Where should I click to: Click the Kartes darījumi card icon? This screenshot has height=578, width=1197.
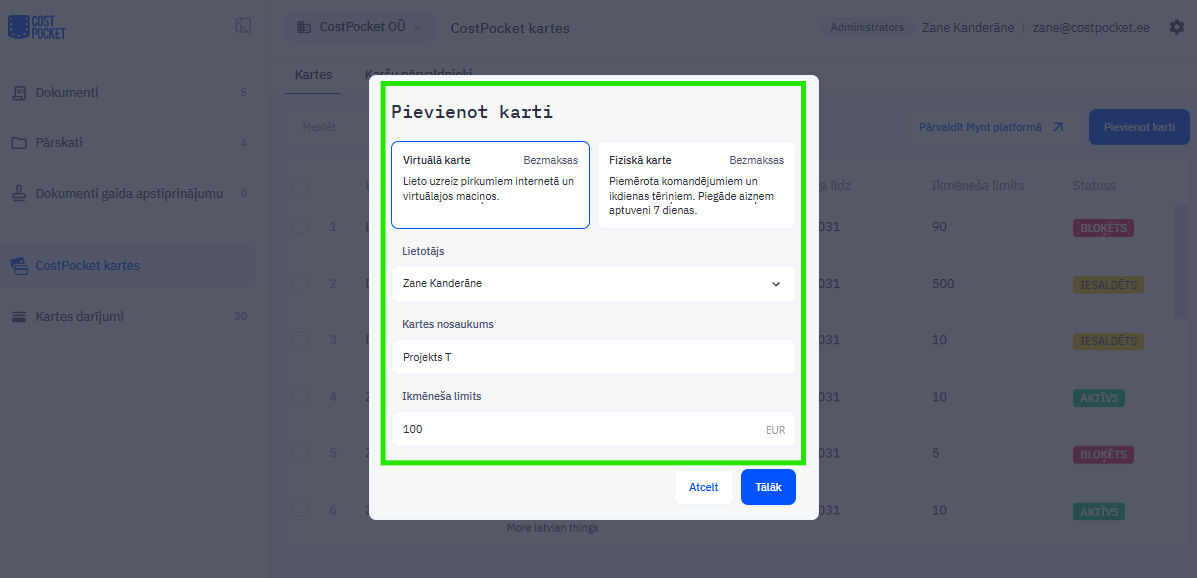tap(19, 317)
